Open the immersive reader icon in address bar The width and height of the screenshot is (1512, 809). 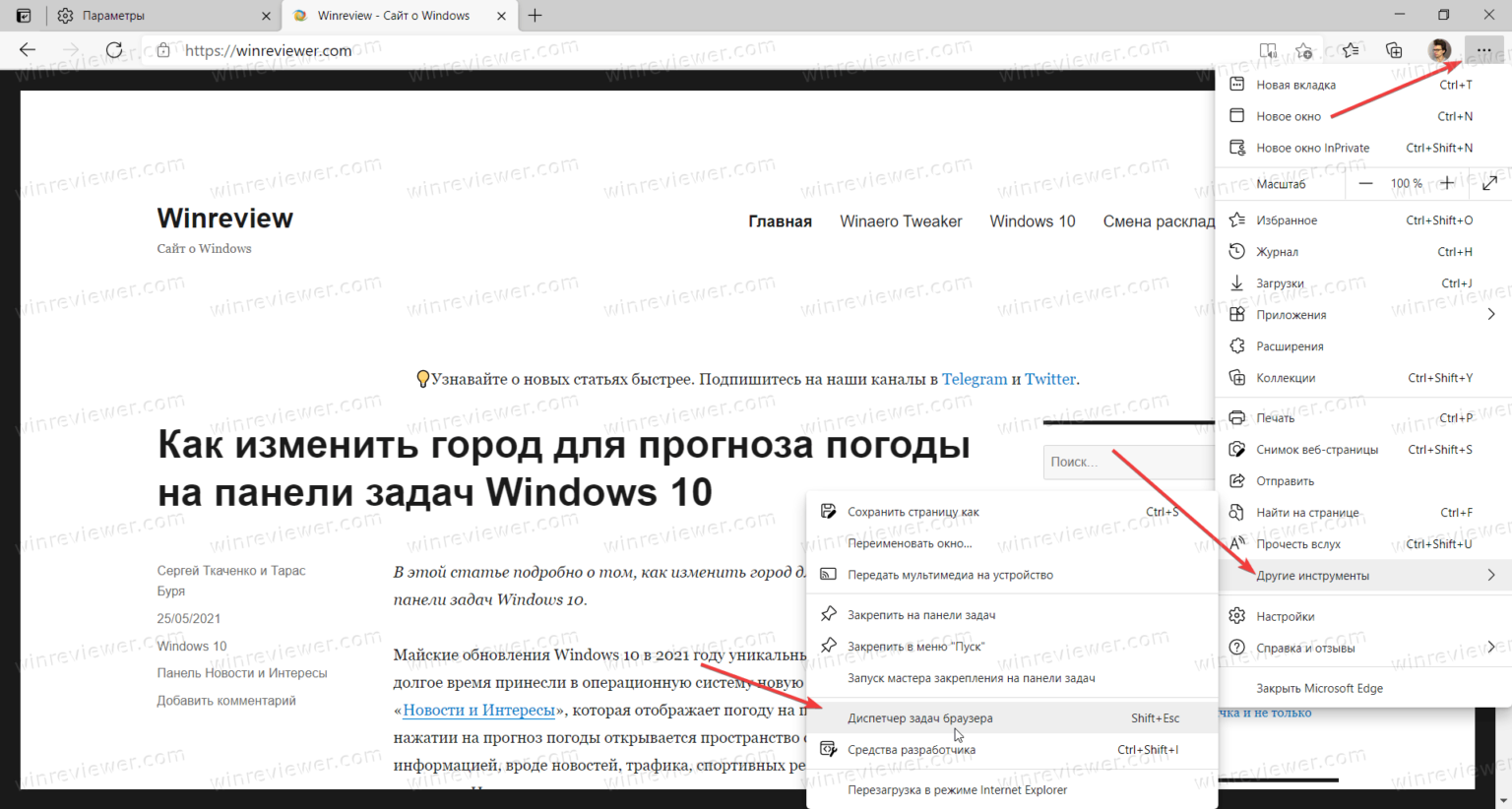(1268, 50)
